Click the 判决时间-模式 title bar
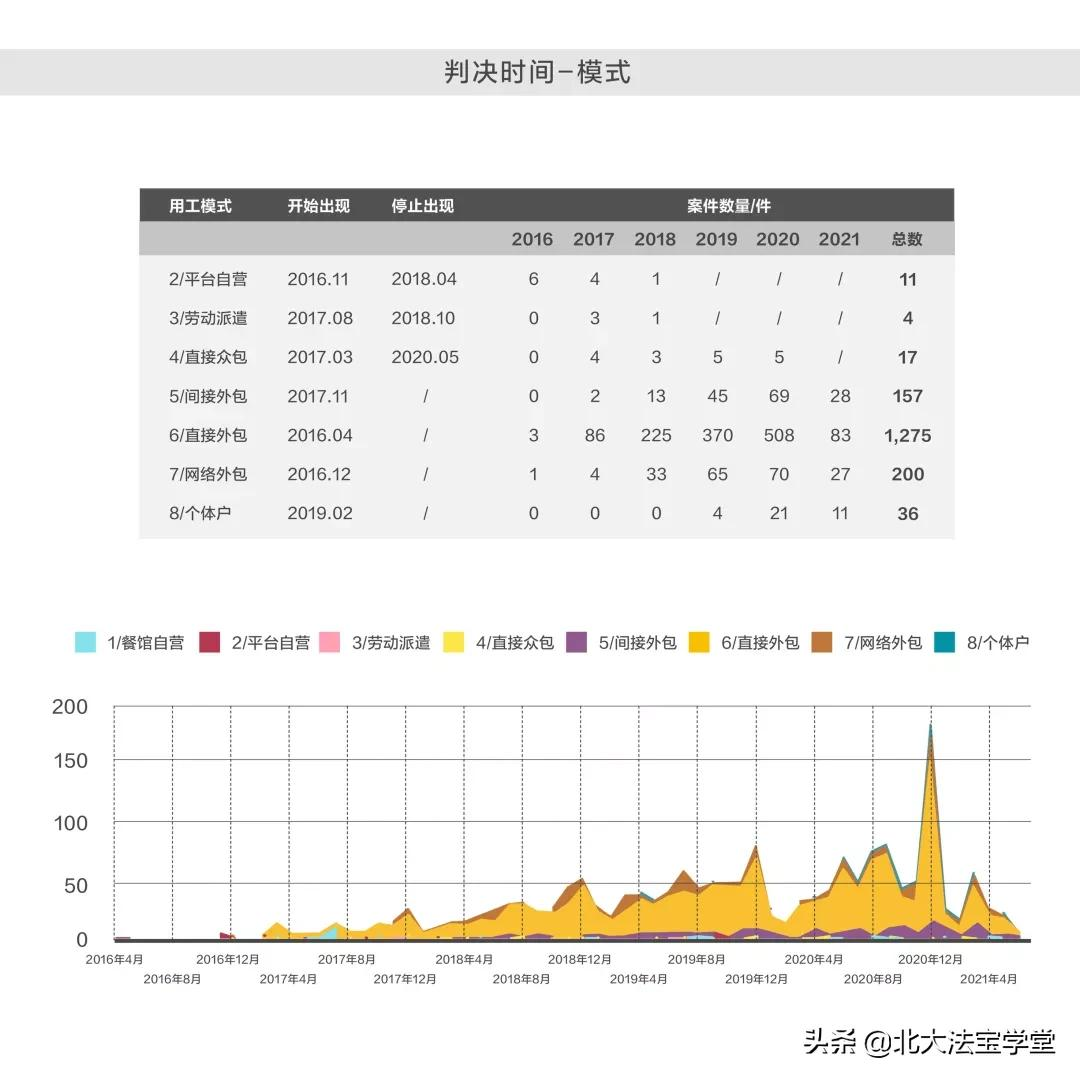The image size is (1080, 1080). pos(540,70)
